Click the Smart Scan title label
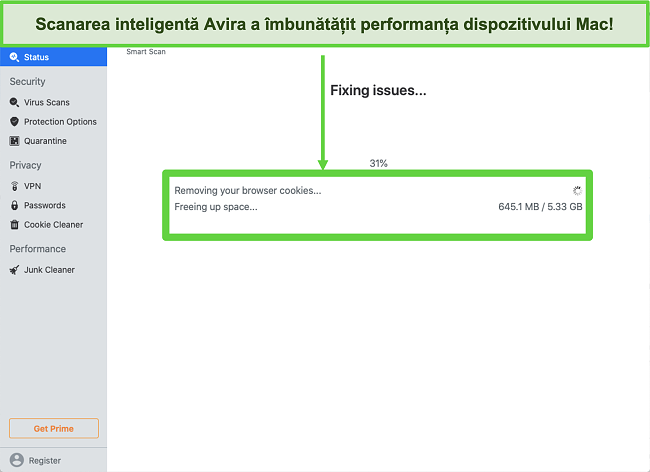Screen dimensions: 650x472 [146, 51]
